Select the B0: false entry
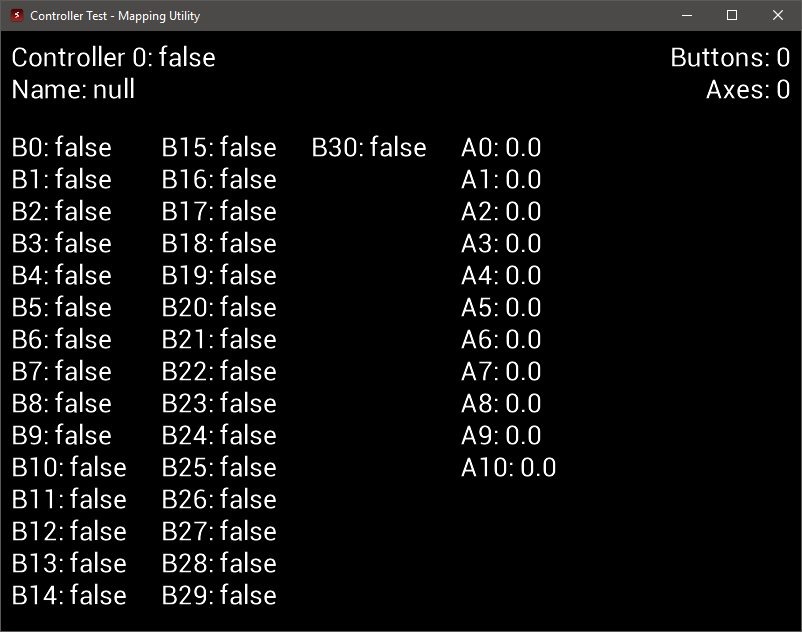This screenshot has height=632, width=802. pyautogui.click(x=61, y=147)
